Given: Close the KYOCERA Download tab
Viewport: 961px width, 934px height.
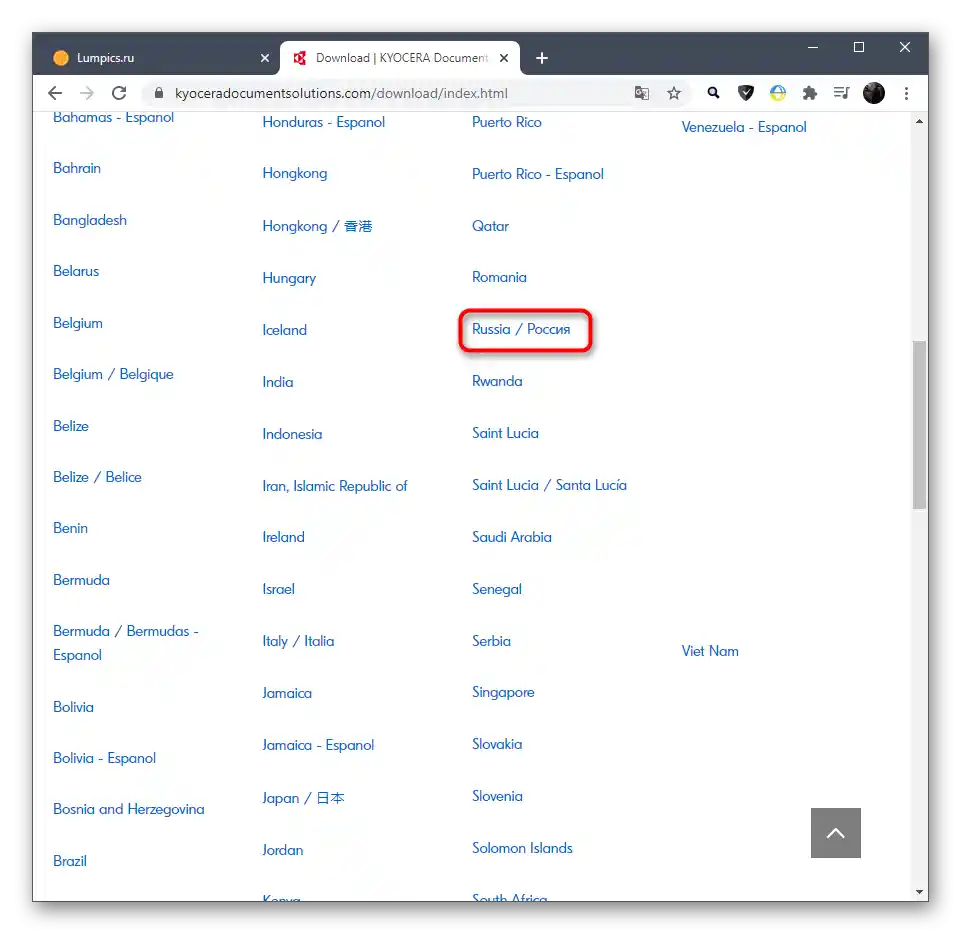Looking at the screenshot, I should point(504,58).
